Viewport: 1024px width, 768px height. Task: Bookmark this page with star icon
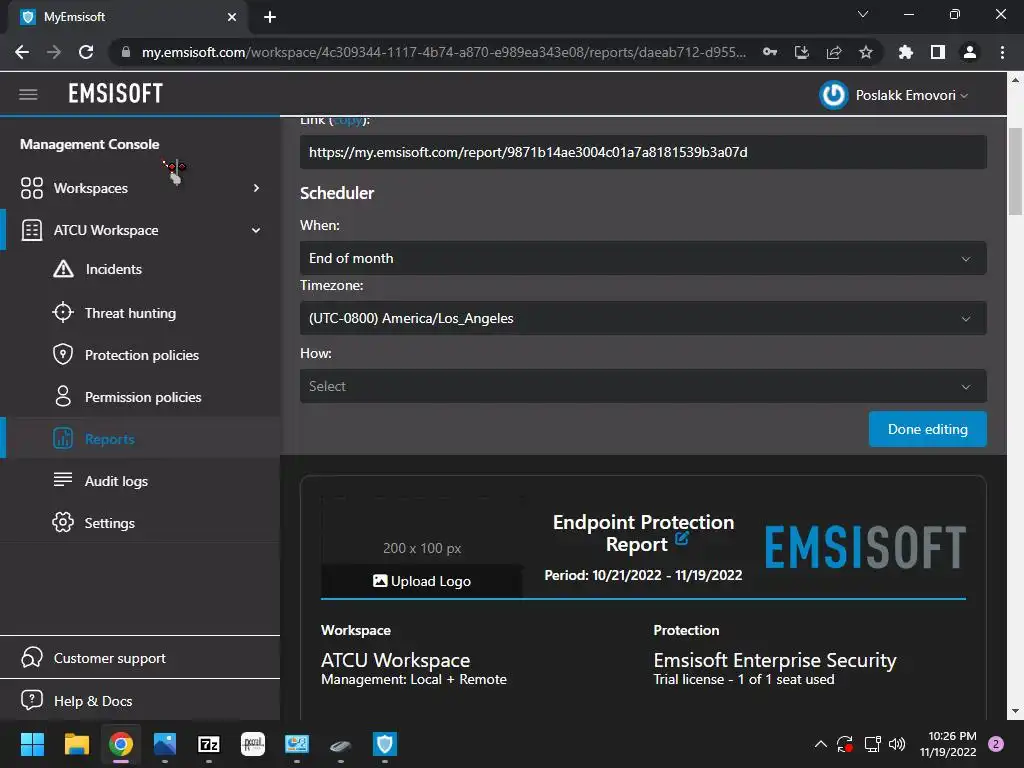[866, 52]
